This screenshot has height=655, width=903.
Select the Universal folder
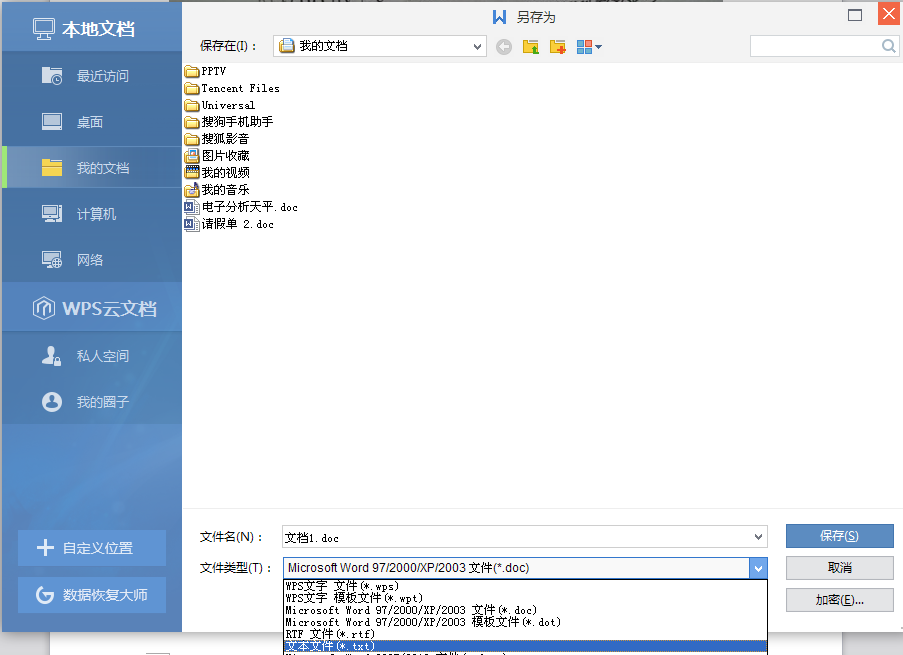219,105
